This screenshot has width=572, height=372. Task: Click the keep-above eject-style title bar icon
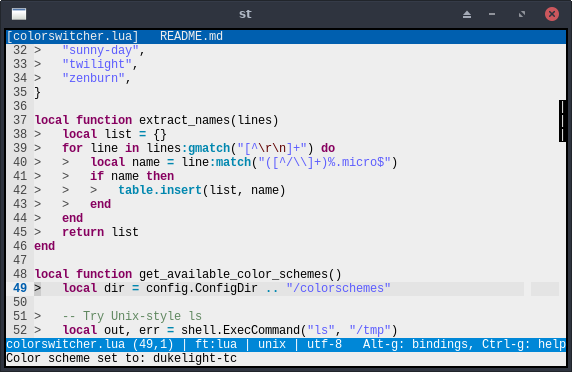click(467, 15)
